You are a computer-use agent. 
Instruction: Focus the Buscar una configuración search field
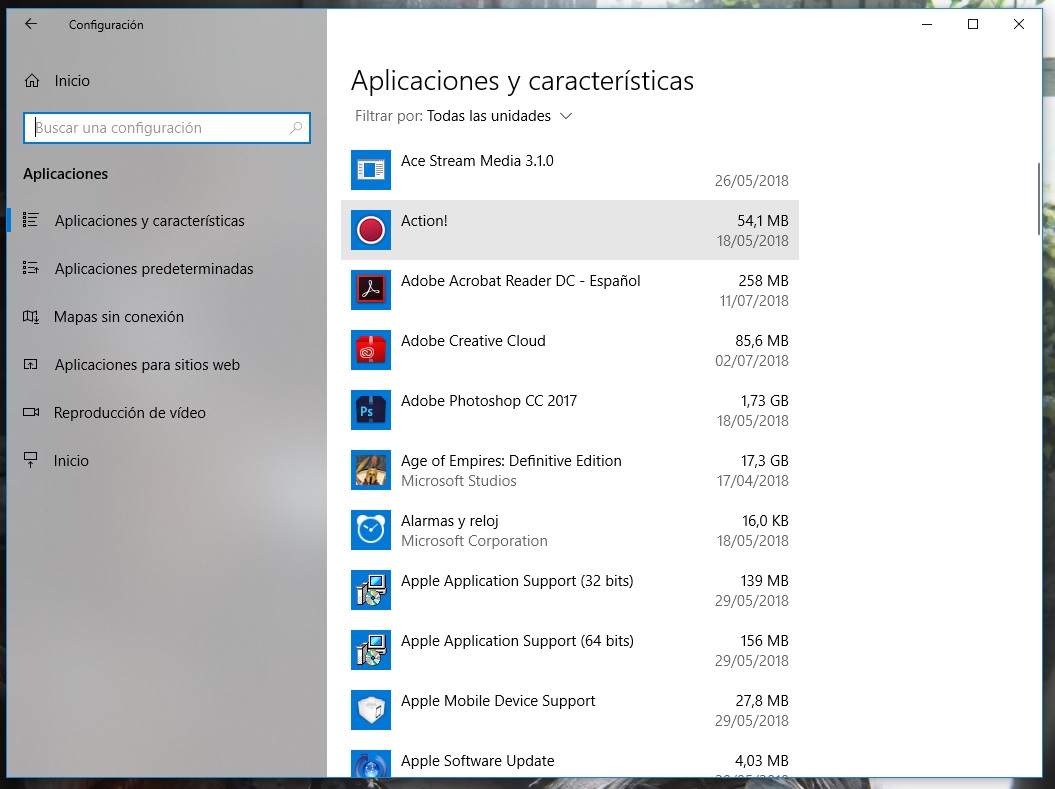tap(160, 128)
